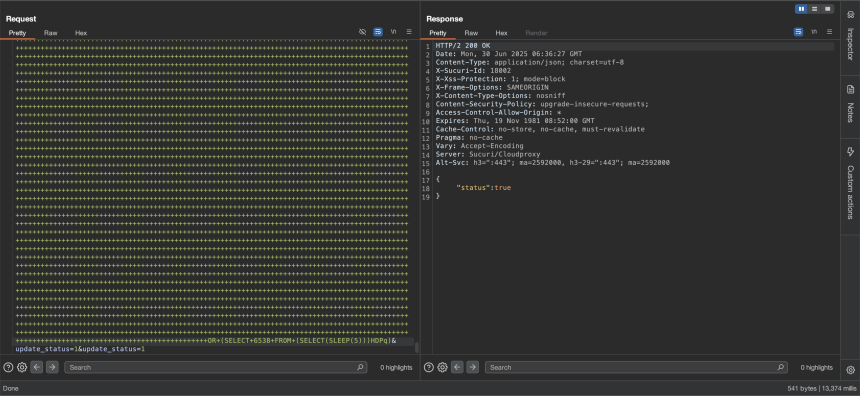The image size is (860, 396).
Task: Click the X-Sucuri-Id header line
Action: 473,71
